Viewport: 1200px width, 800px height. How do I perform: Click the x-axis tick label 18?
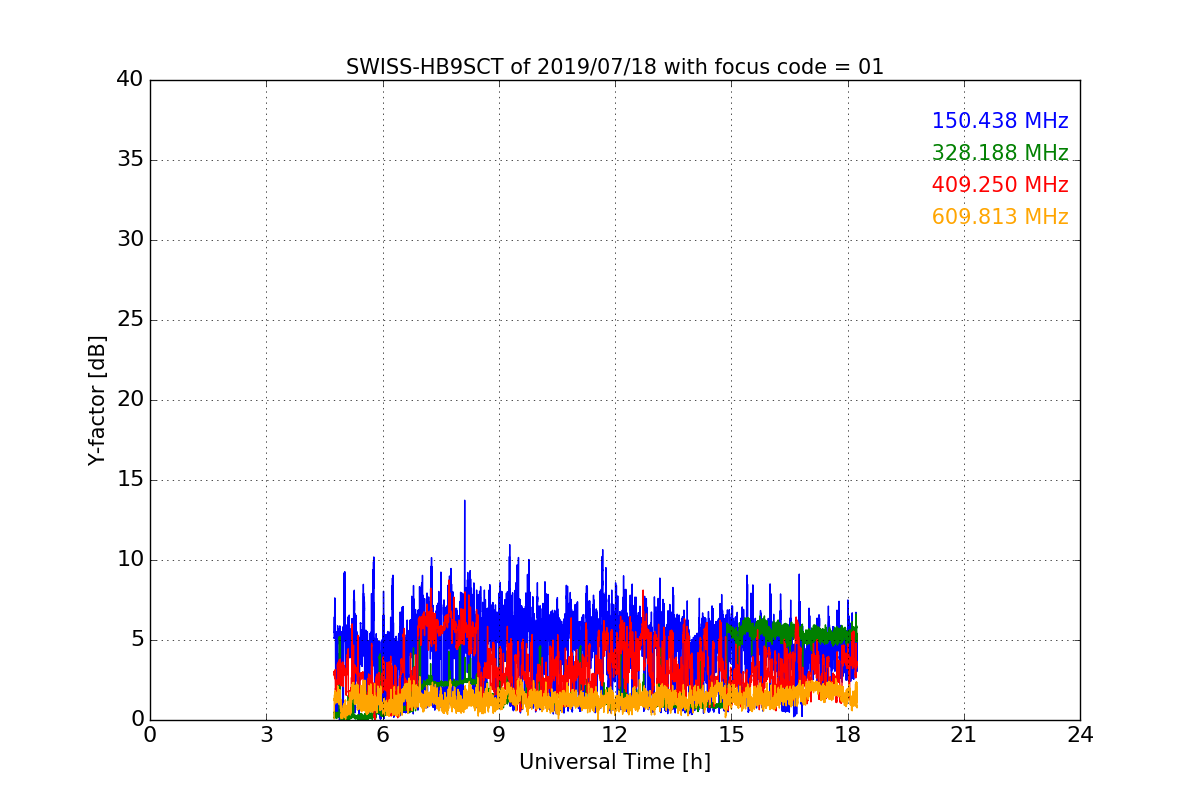point(848,735)
